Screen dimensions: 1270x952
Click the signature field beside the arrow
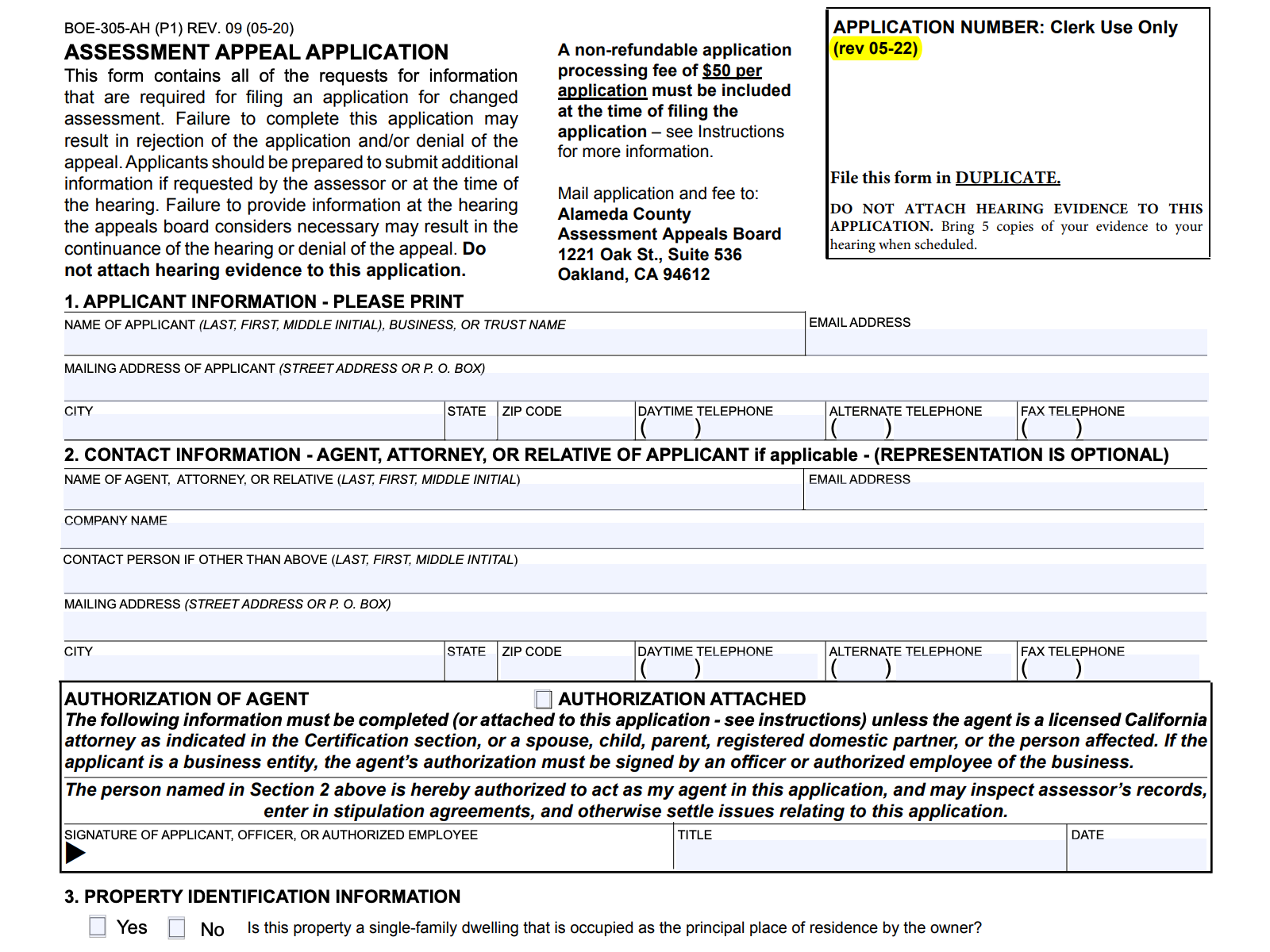(379, 854)
